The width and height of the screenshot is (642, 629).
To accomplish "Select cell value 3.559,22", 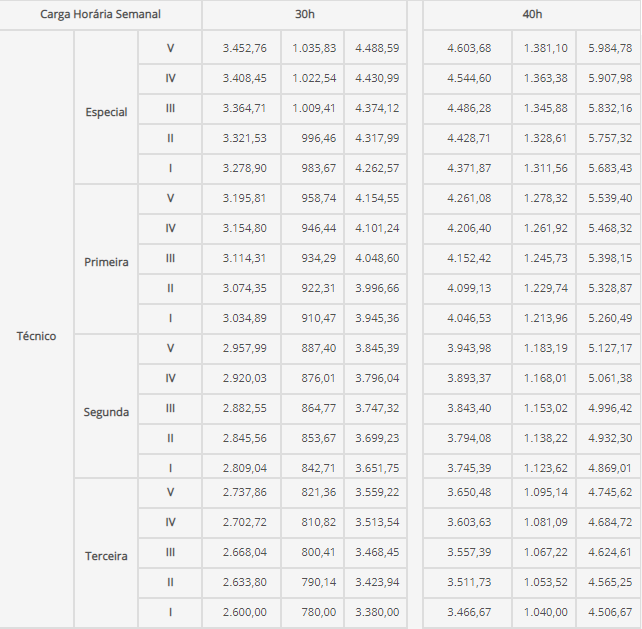I will coord(377,492).
